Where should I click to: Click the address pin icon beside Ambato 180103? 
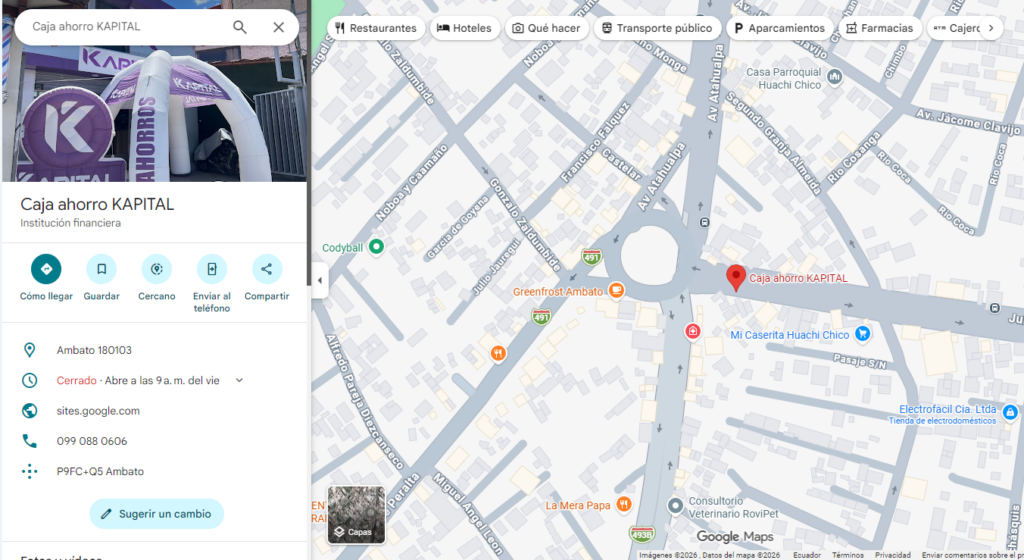29,350
